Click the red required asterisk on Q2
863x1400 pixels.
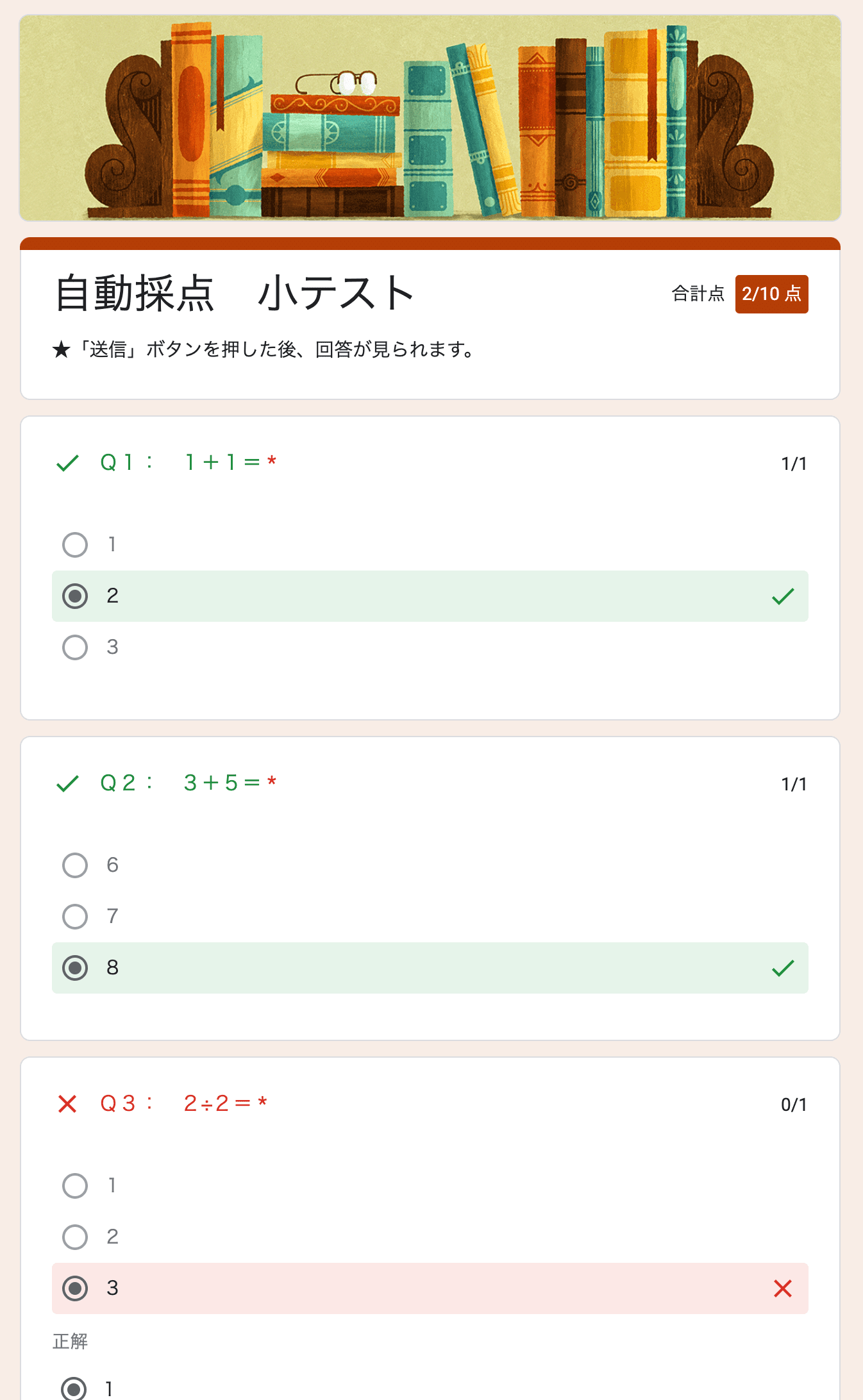tap(272, 779)
